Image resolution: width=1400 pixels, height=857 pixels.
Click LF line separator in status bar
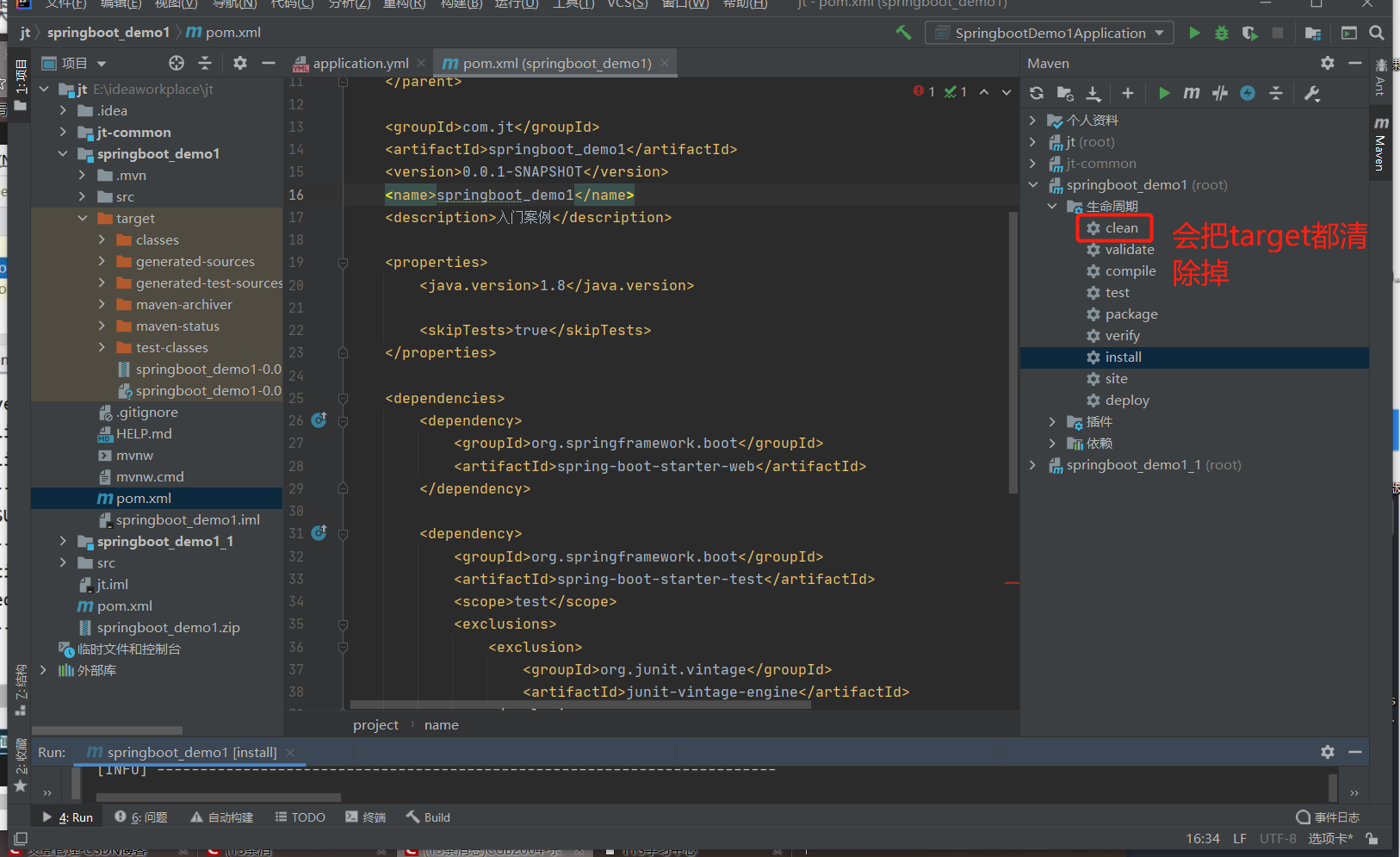[1240, 838]
